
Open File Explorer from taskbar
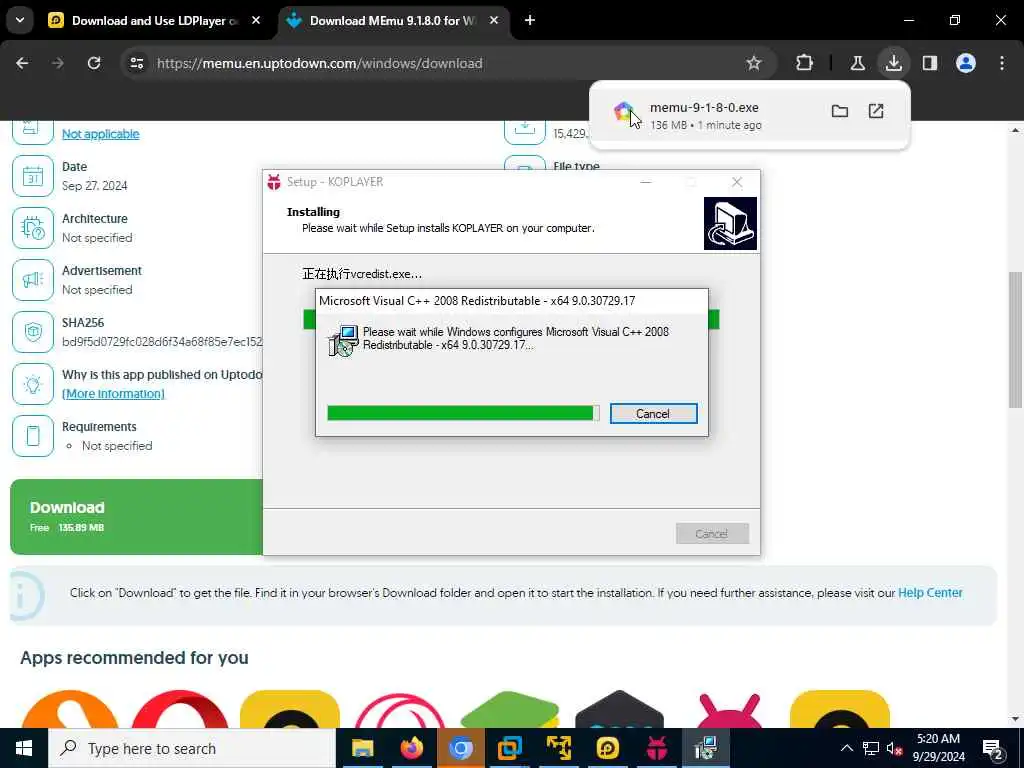click(362, 748)
